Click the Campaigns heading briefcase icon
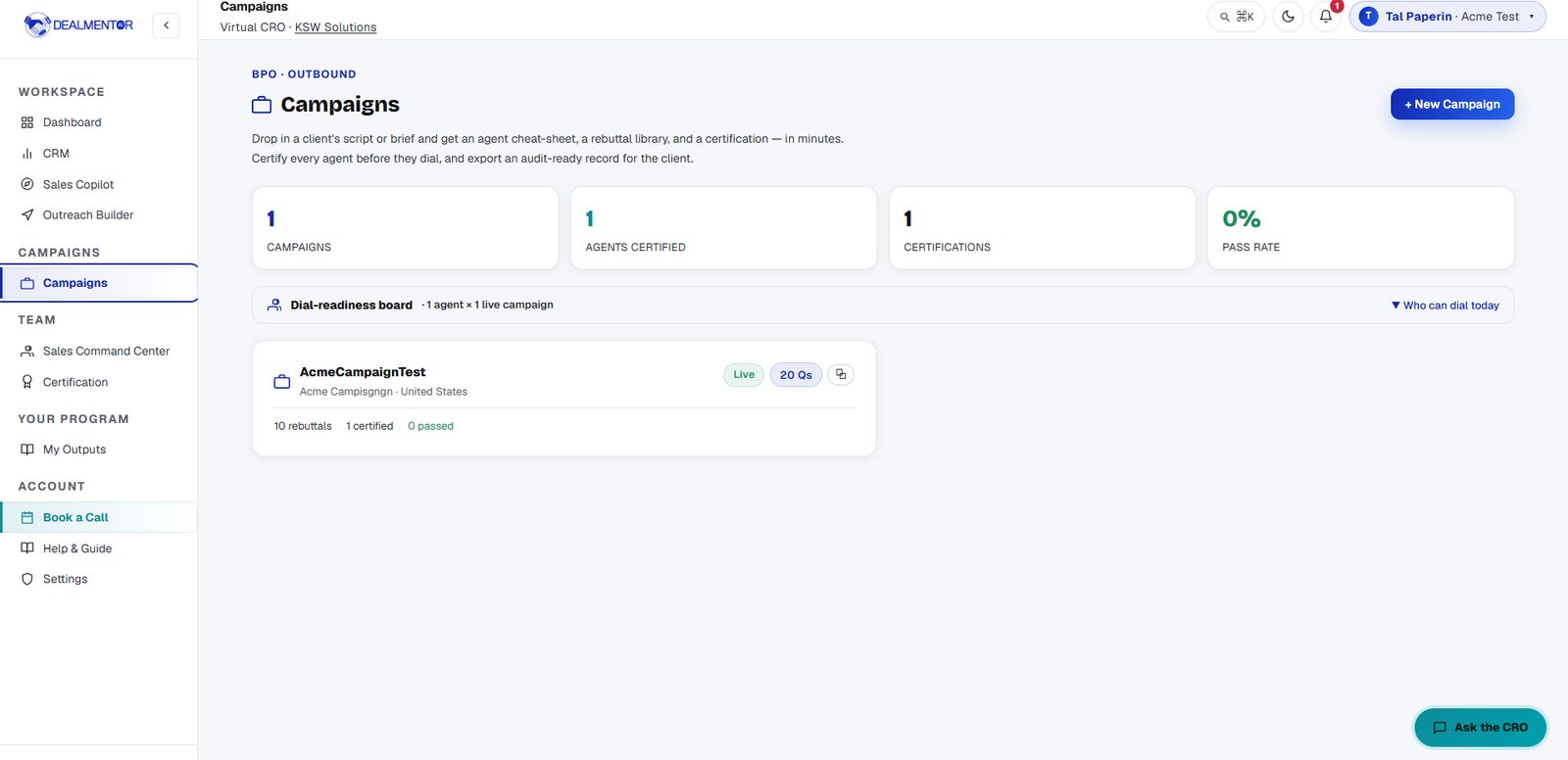 pyautogui.click(x=262, y=105)
